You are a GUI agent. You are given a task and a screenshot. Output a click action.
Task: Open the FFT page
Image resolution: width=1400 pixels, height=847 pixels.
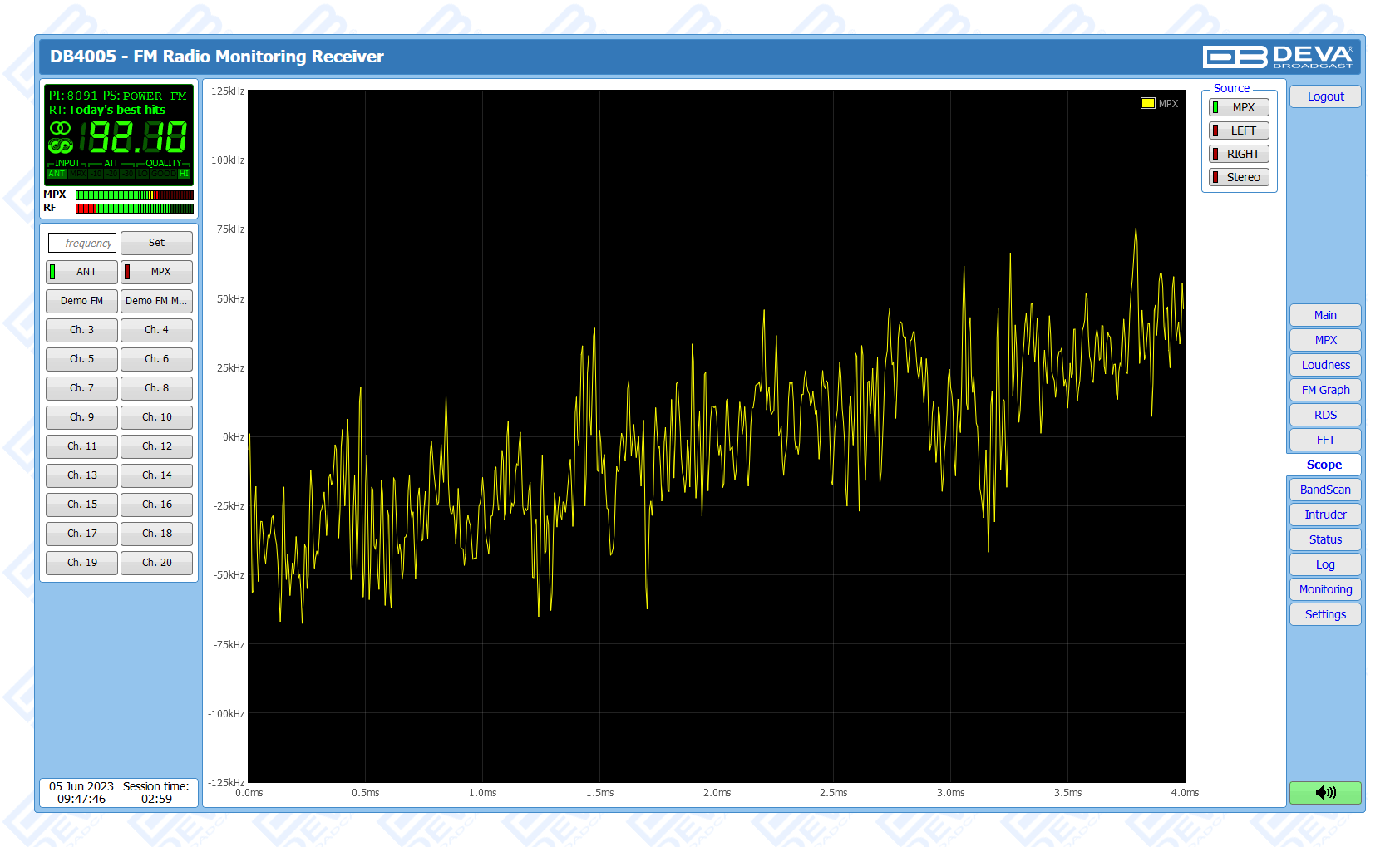tap(1325, 440)
